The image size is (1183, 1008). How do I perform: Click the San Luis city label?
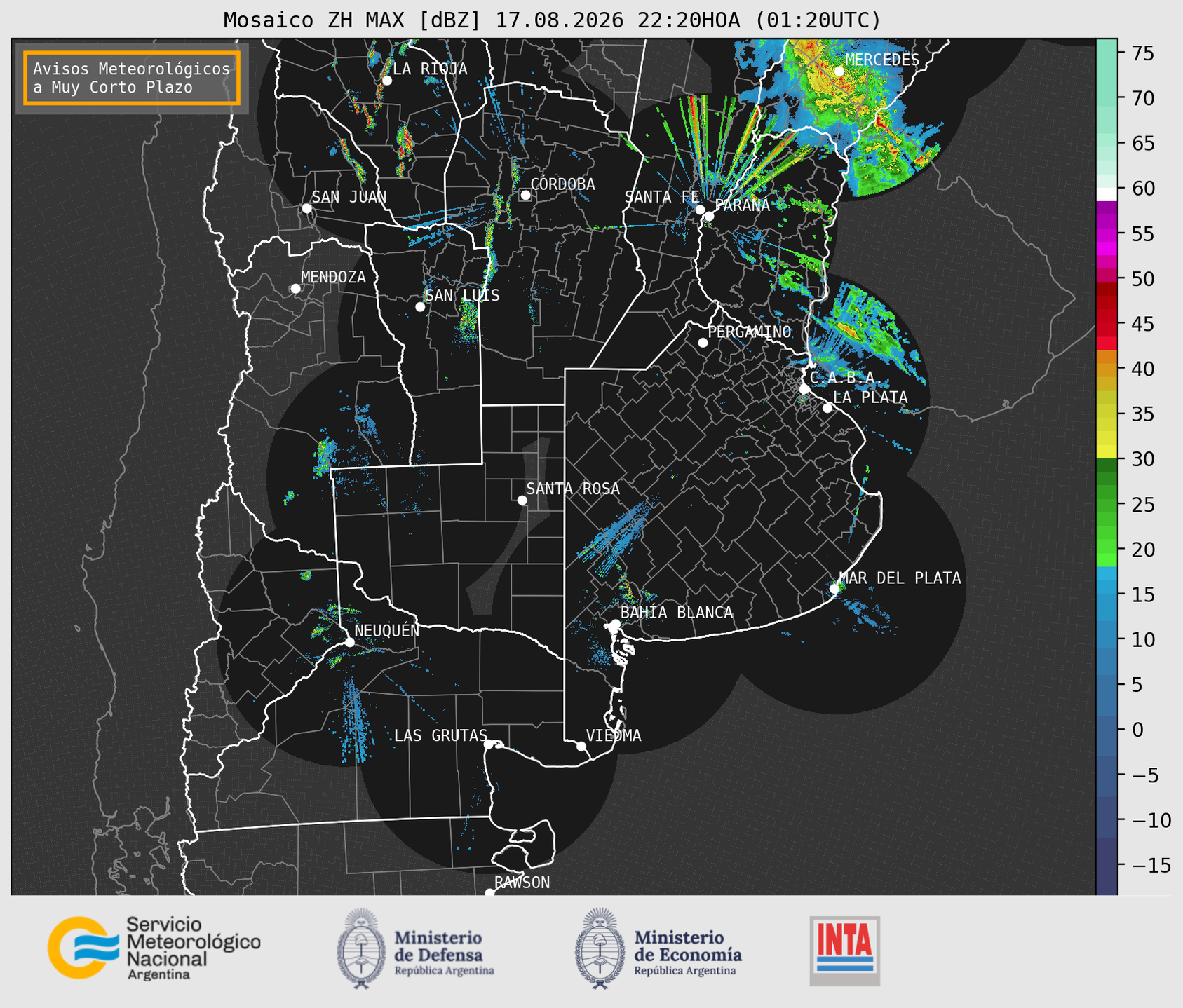coord(462,296)
